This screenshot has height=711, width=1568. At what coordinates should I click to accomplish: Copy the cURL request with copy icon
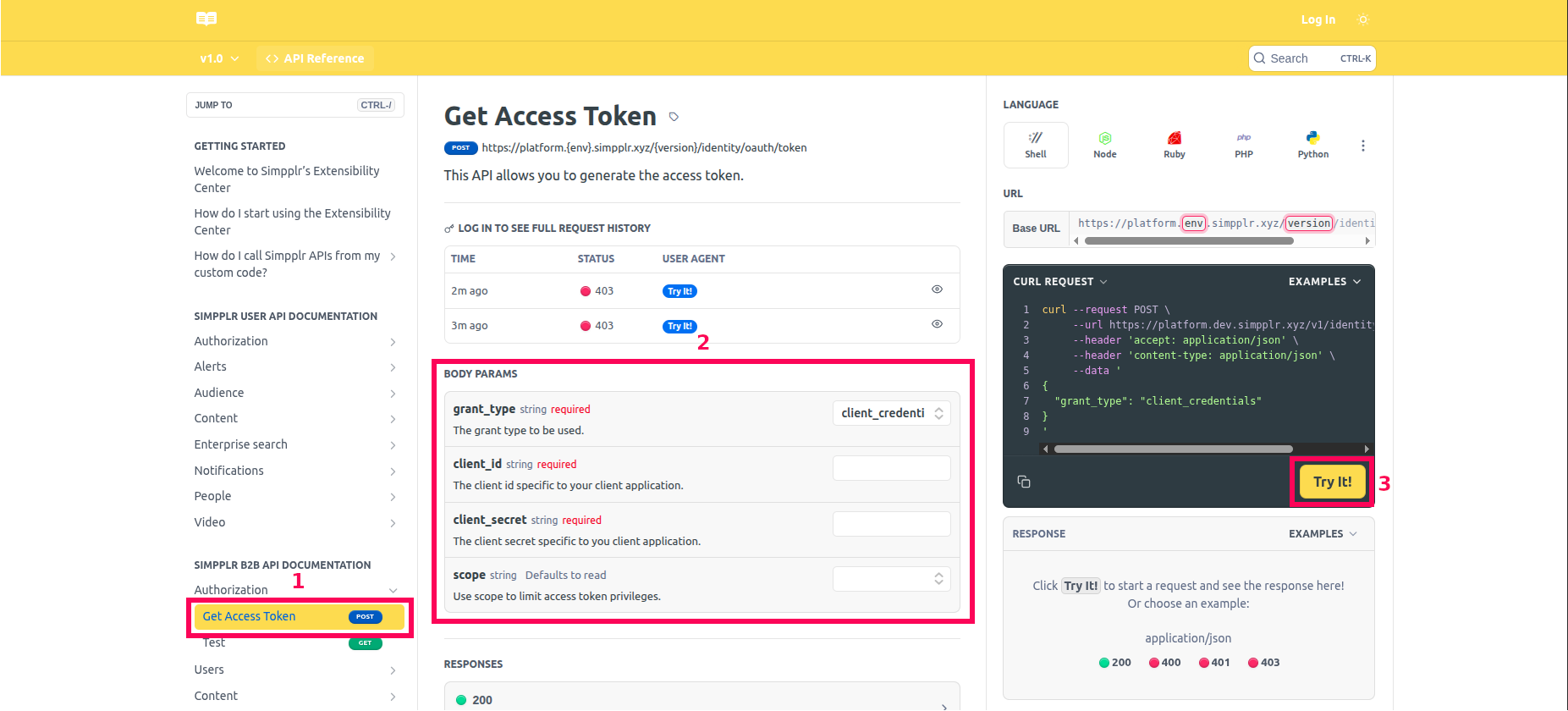1024,482
